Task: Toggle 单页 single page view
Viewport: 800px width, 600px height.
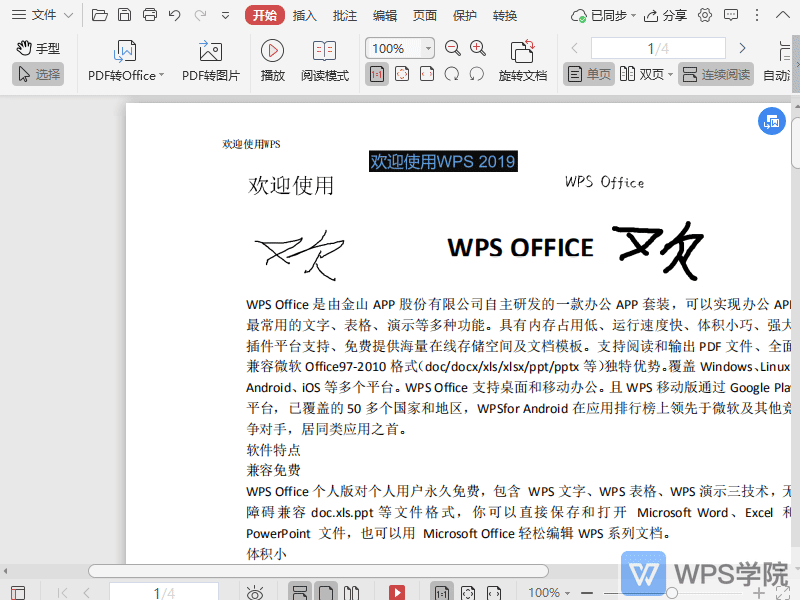Action: tap(588, 73)
